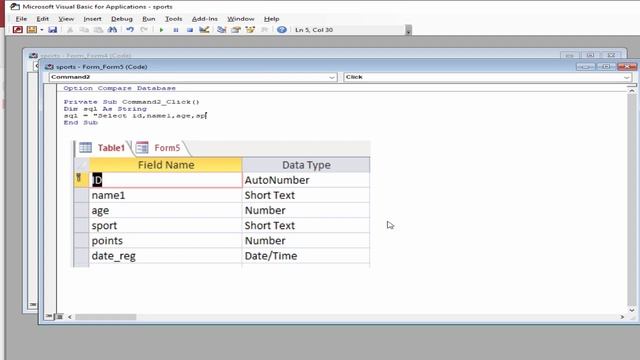This screenshot has height=360, width=640.
Task: Click the Date/Time data type cell
Action: tap(306, 256)
